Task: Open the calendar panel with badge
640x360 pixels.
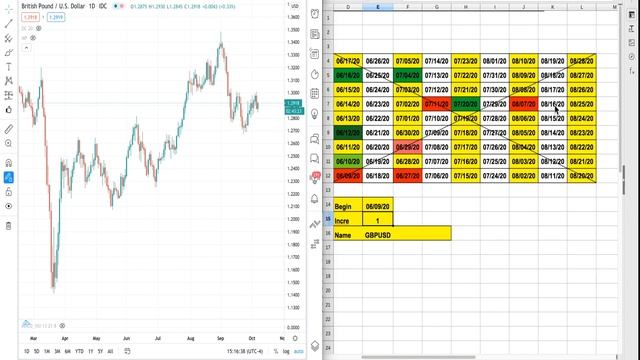Action: tap(315, 54)
